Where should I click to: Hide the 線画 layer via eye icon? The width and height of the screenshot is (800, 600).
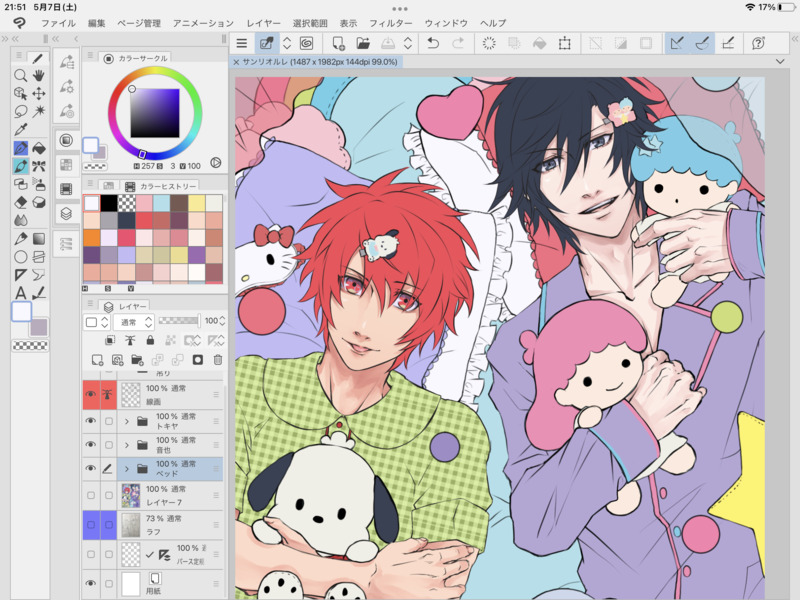pos(91,394)
